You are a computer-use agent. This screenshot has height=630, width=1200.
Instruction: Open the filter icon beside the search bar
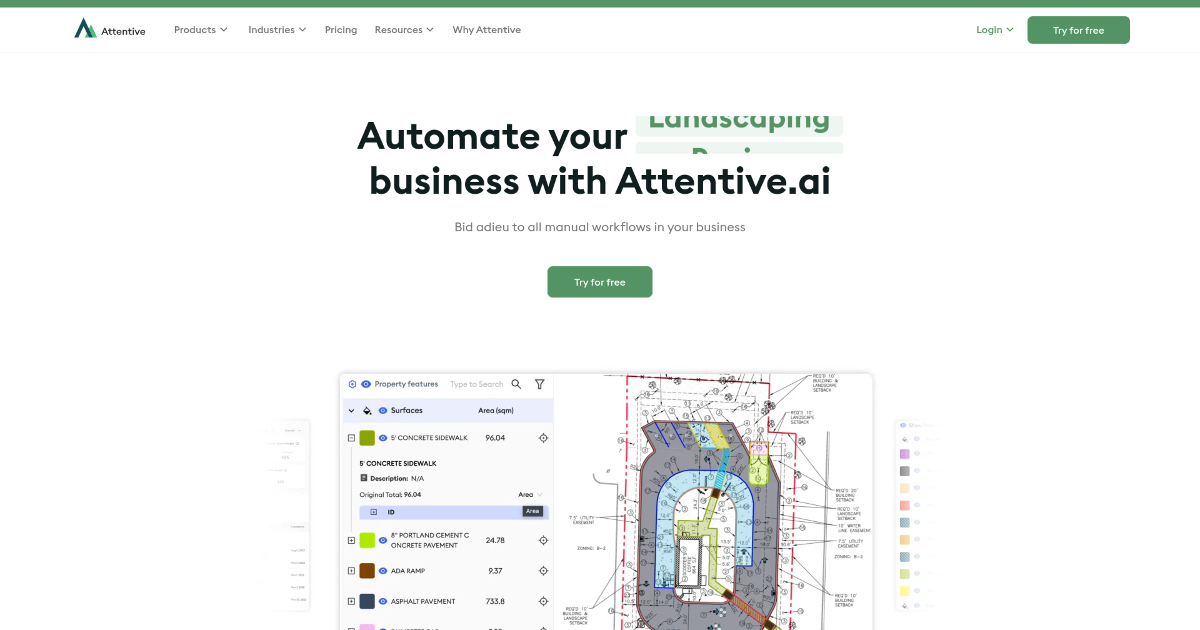(x=539, y=384)
